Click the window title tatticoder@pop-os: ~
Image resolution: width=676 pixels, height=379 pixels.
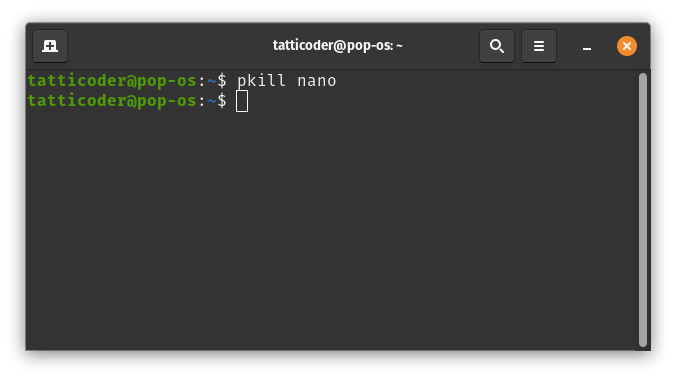tap(338, 45)
